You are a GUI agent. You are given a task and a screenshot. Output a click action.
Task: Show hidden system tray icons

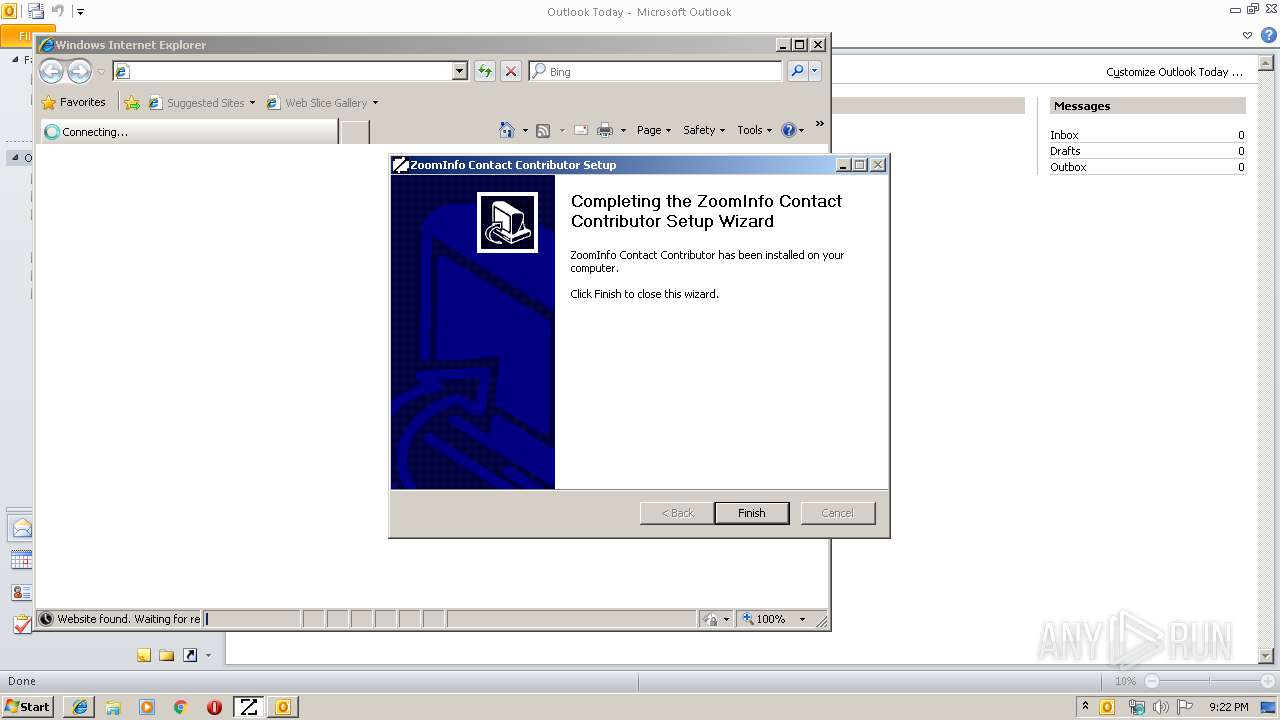[1085, 706]
